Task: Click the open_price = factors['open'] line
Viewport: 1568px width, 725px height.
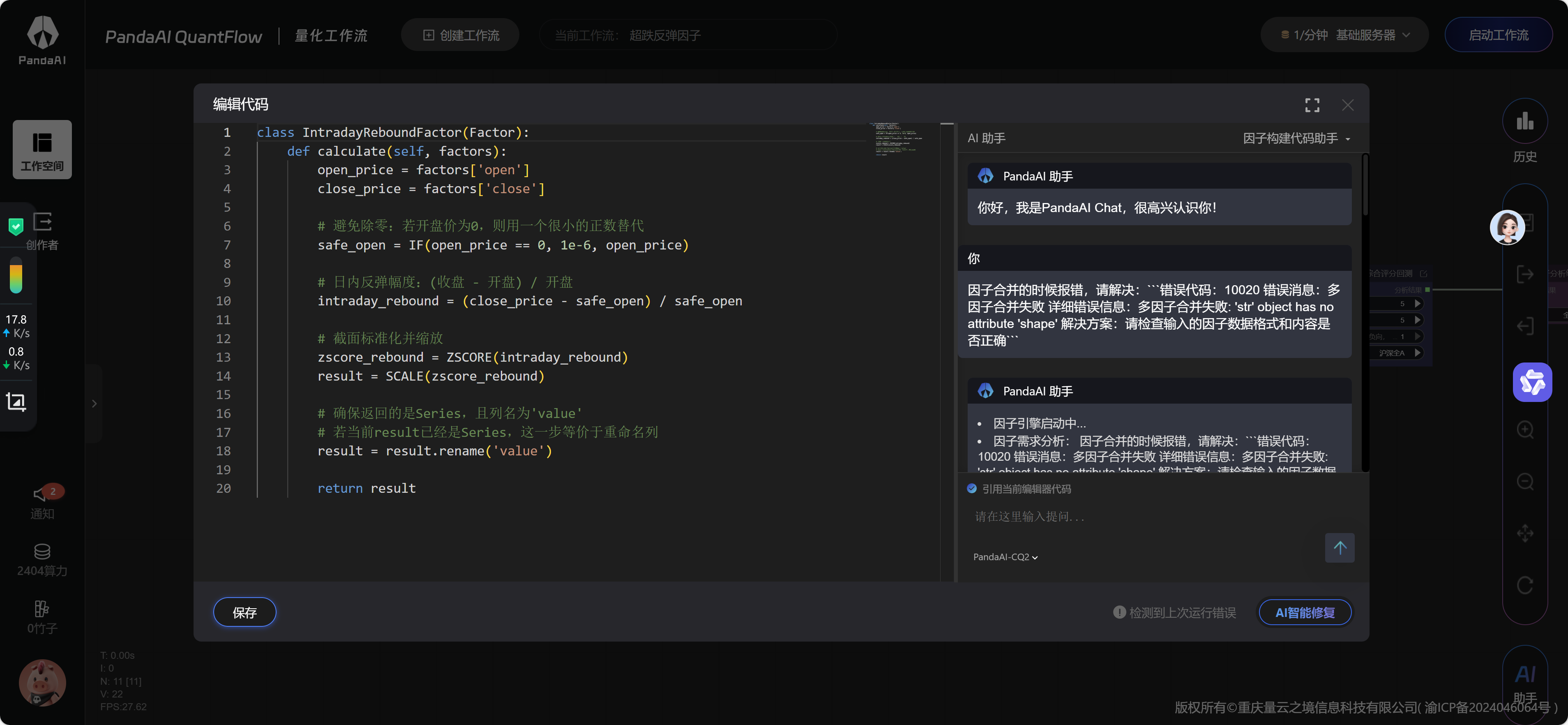Action: pos(423,170)
